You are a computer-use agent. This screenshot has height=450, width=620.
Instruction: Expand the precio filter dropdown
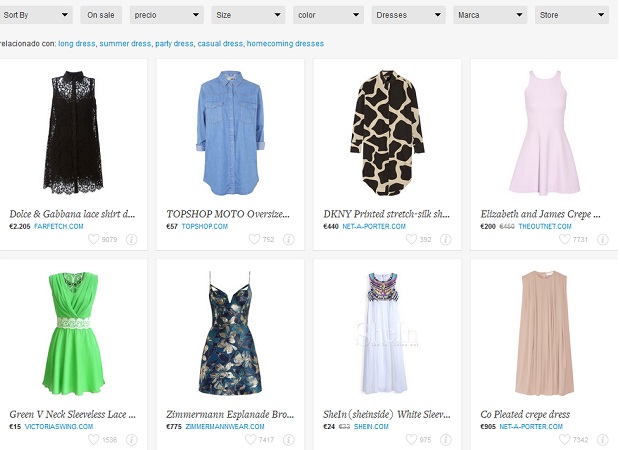(x=166, y=15)
